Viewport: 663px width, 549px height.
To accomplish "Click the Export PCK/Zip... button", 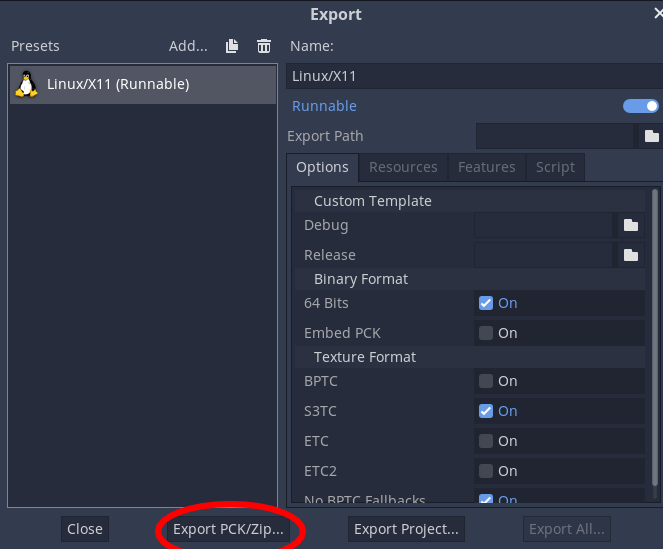I will 229,529.
